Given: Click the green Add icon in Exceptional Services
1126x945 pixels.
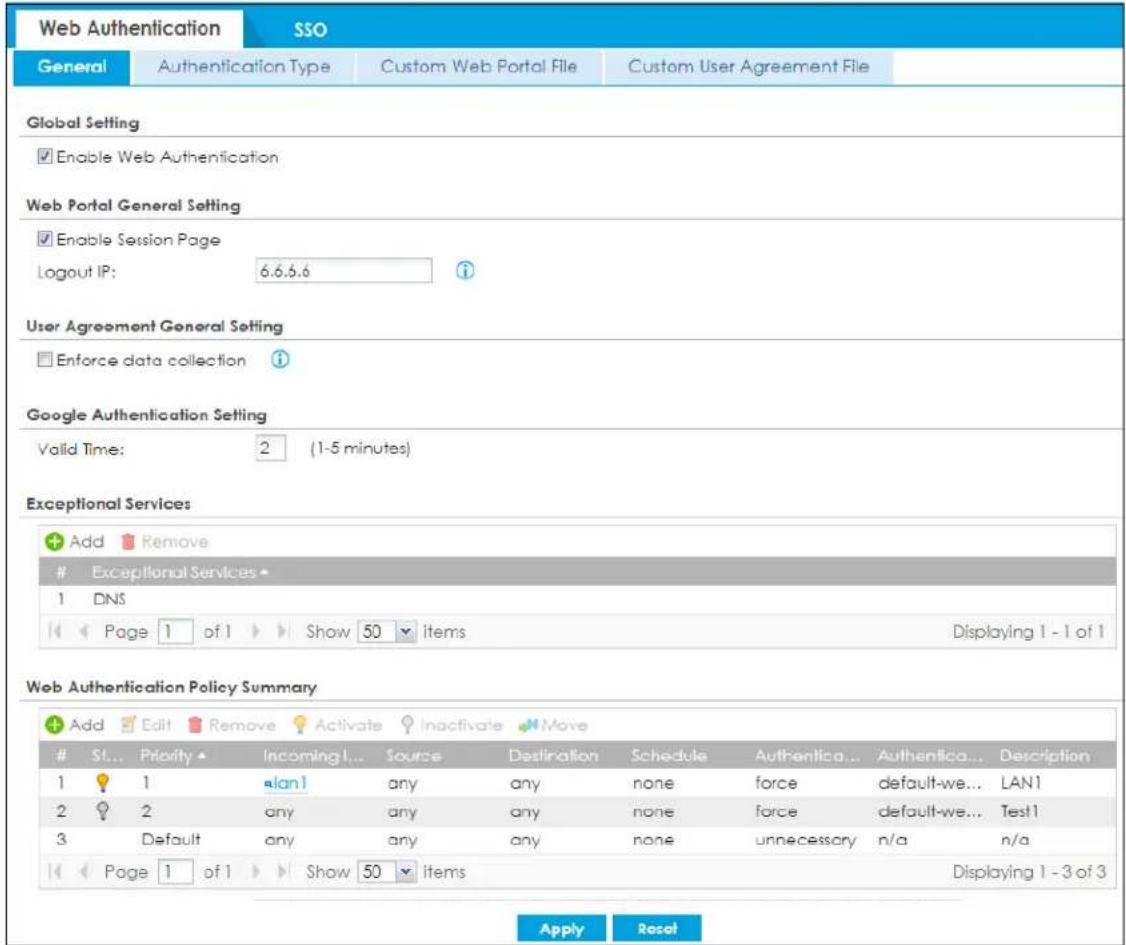Looking at the screenshot, I should pos(55,541).
